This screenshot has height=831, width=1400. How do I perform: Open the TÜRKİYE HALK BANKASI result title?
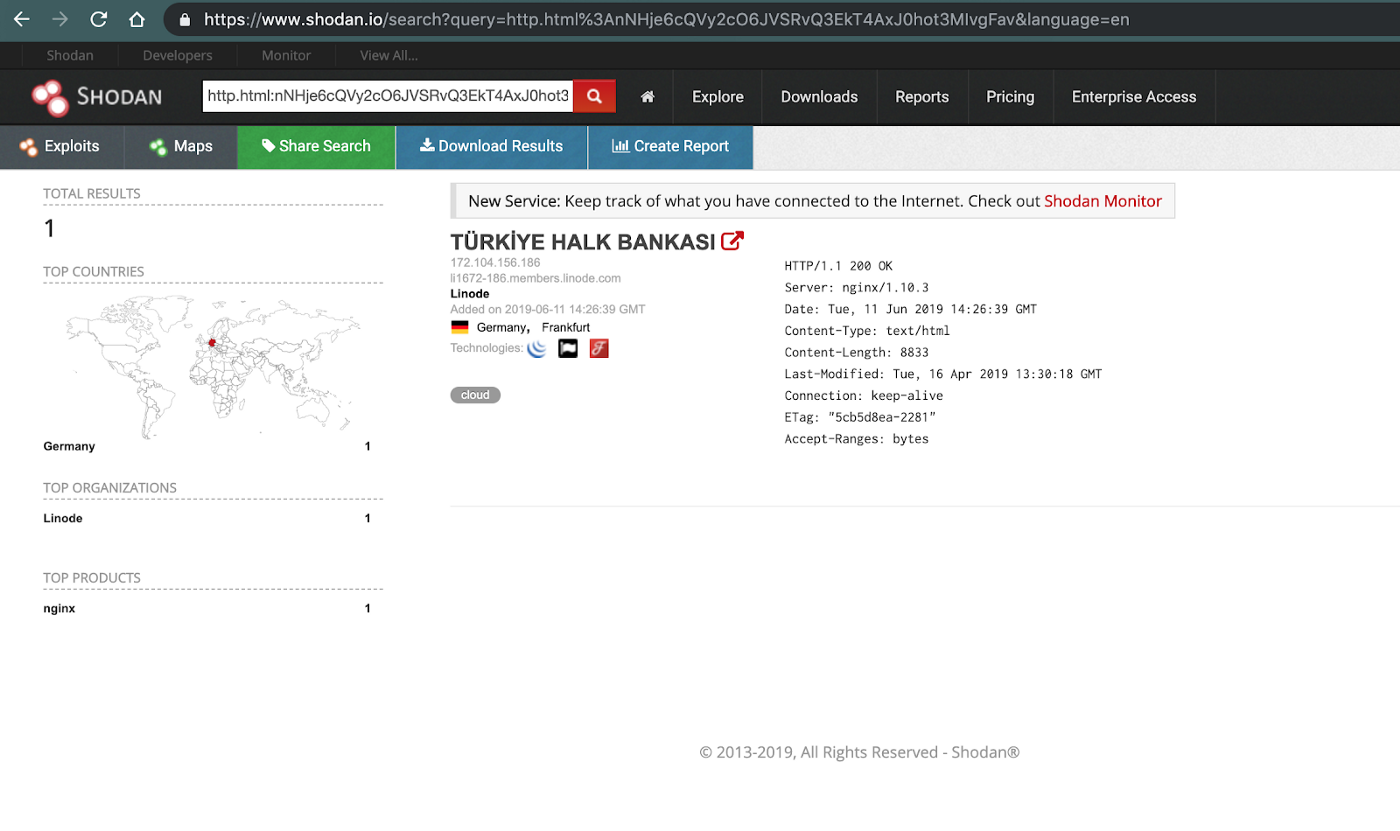583,242
